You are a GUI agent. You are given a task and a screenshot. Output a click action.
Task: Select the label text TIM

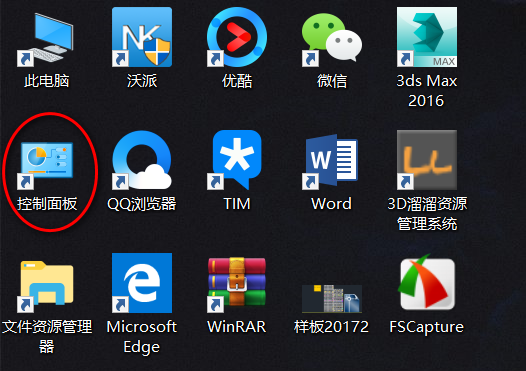[x=237, y=204]
